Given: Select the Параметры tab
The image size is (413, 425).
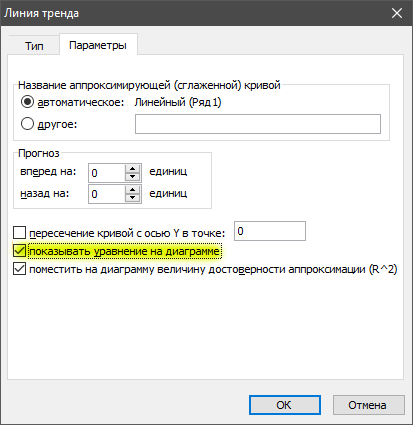Looking at the screenshot, I should 98,45.
